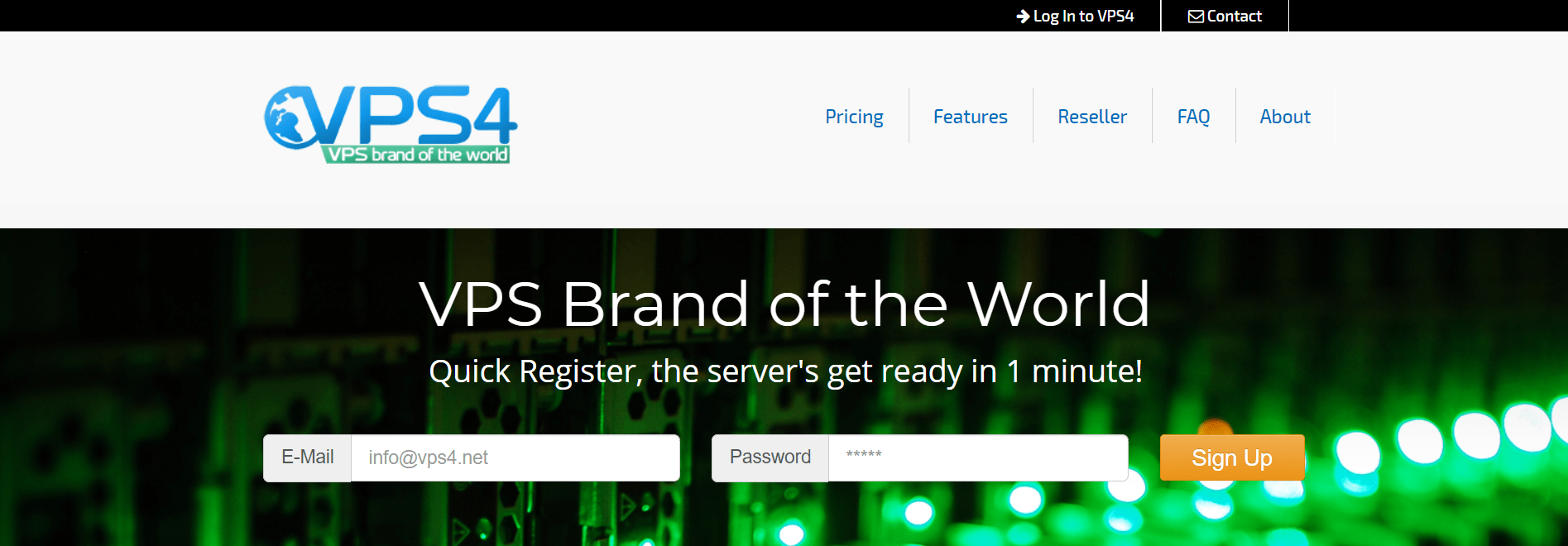Select the Reseller navigation item

(1092, 117)
